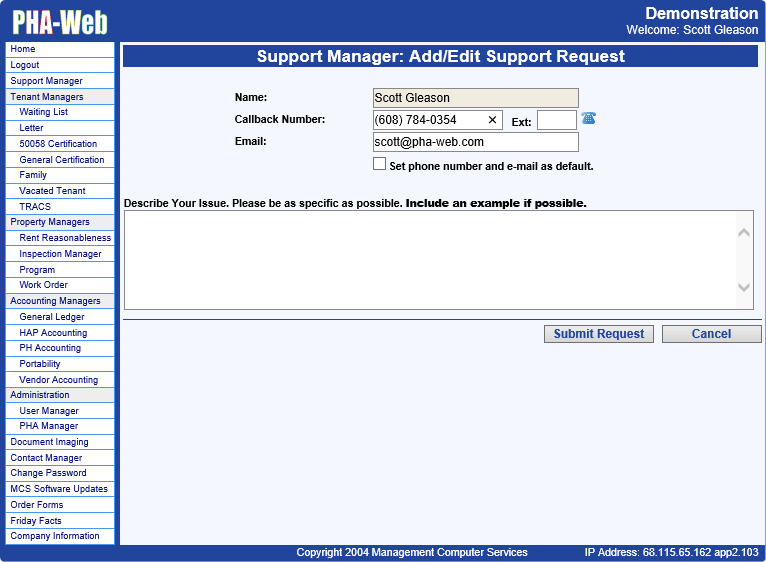Open Support Manager in sidebar

(60, 81)
